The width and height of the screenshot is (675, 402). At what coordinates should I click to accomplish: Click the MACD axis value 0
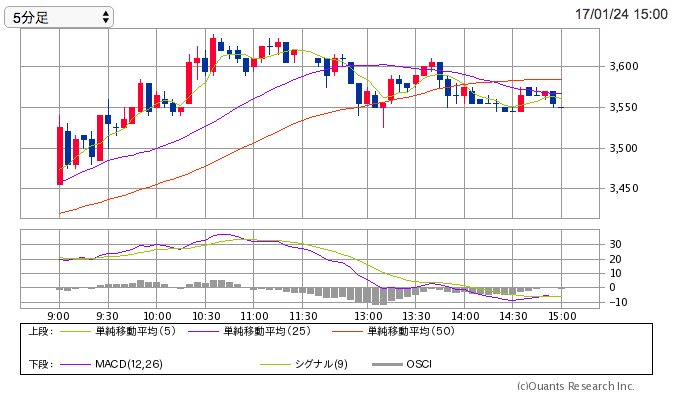(x=612, y=288)
